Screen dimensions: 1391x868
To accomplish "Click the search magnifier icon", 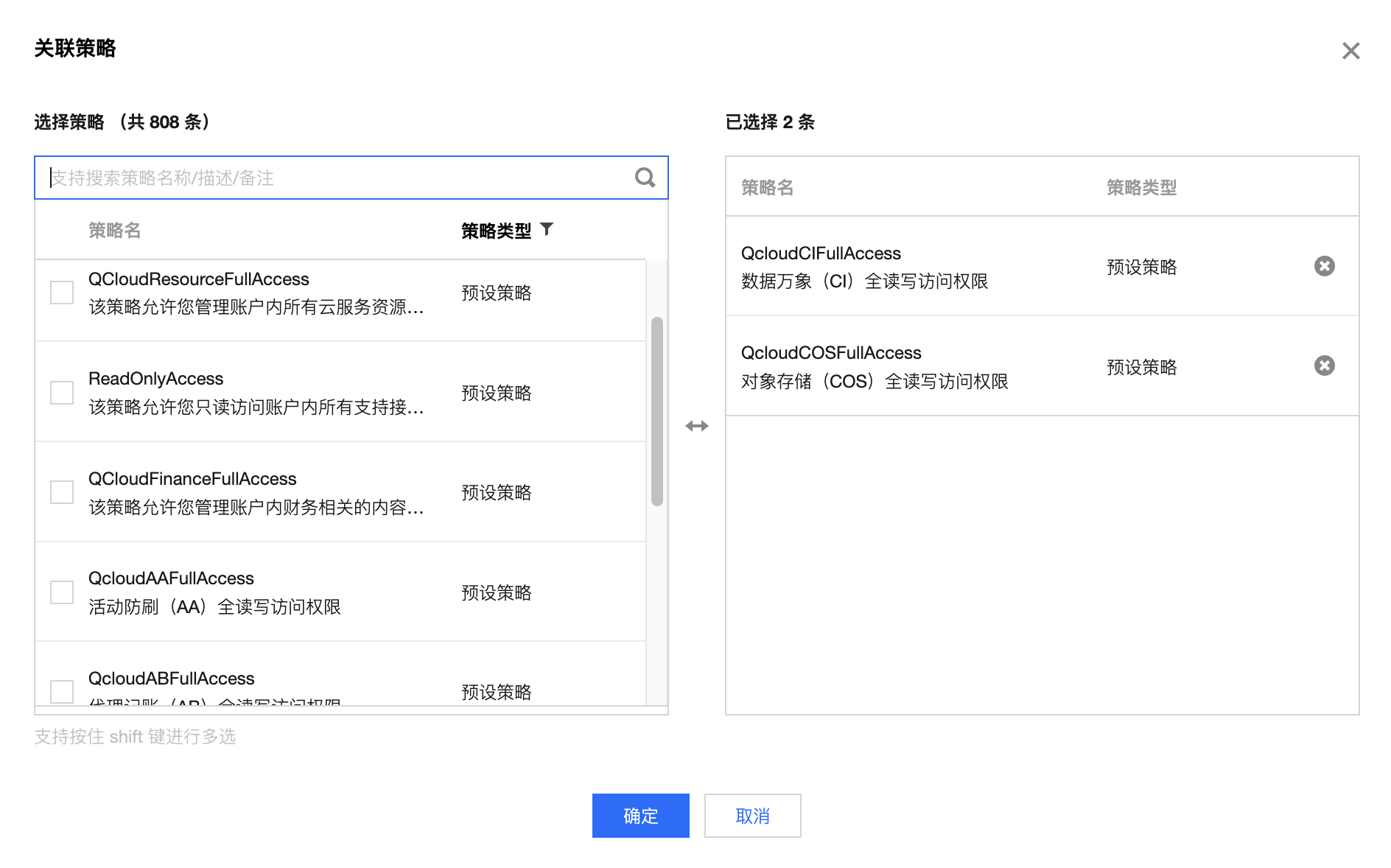I will pyautogui.click(x=645, y=178).
